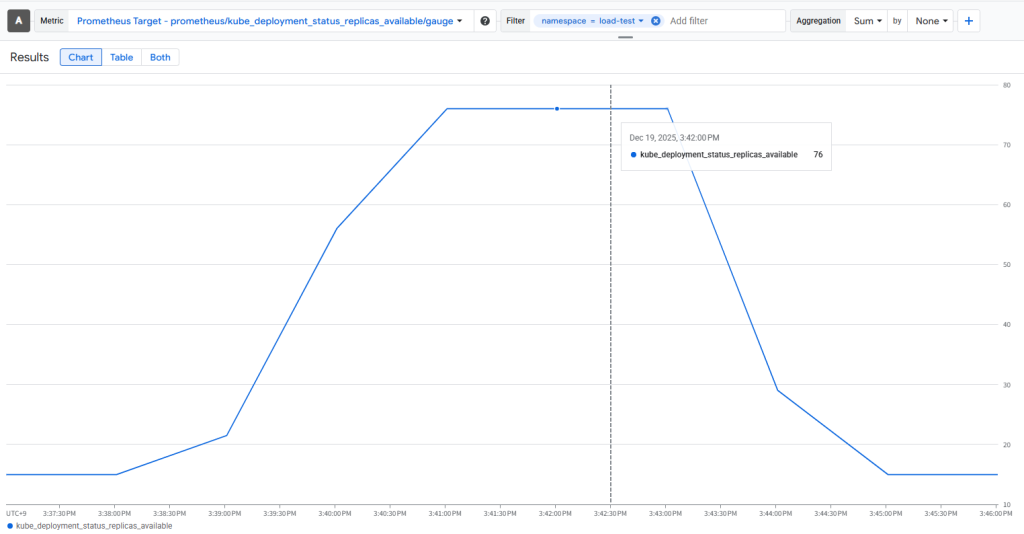1024x534 pixels.
Task: Open the metric help question mark icon
Action: (485, 21)
